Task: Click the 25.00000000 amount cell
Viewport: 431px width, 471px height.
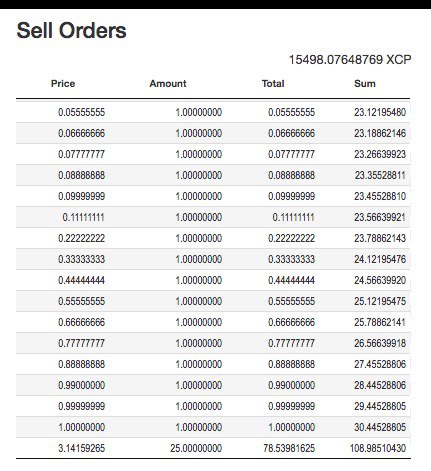Action: click(x=196, y=448)
